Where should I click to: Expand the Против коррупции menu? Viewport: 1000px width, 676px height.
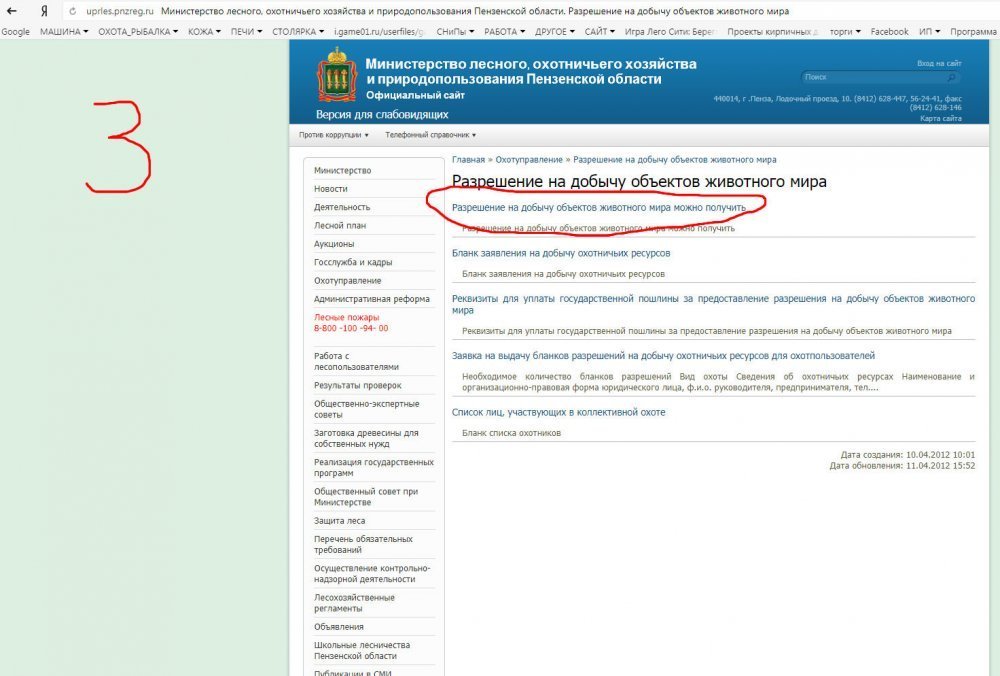click(x=334, y=135)
